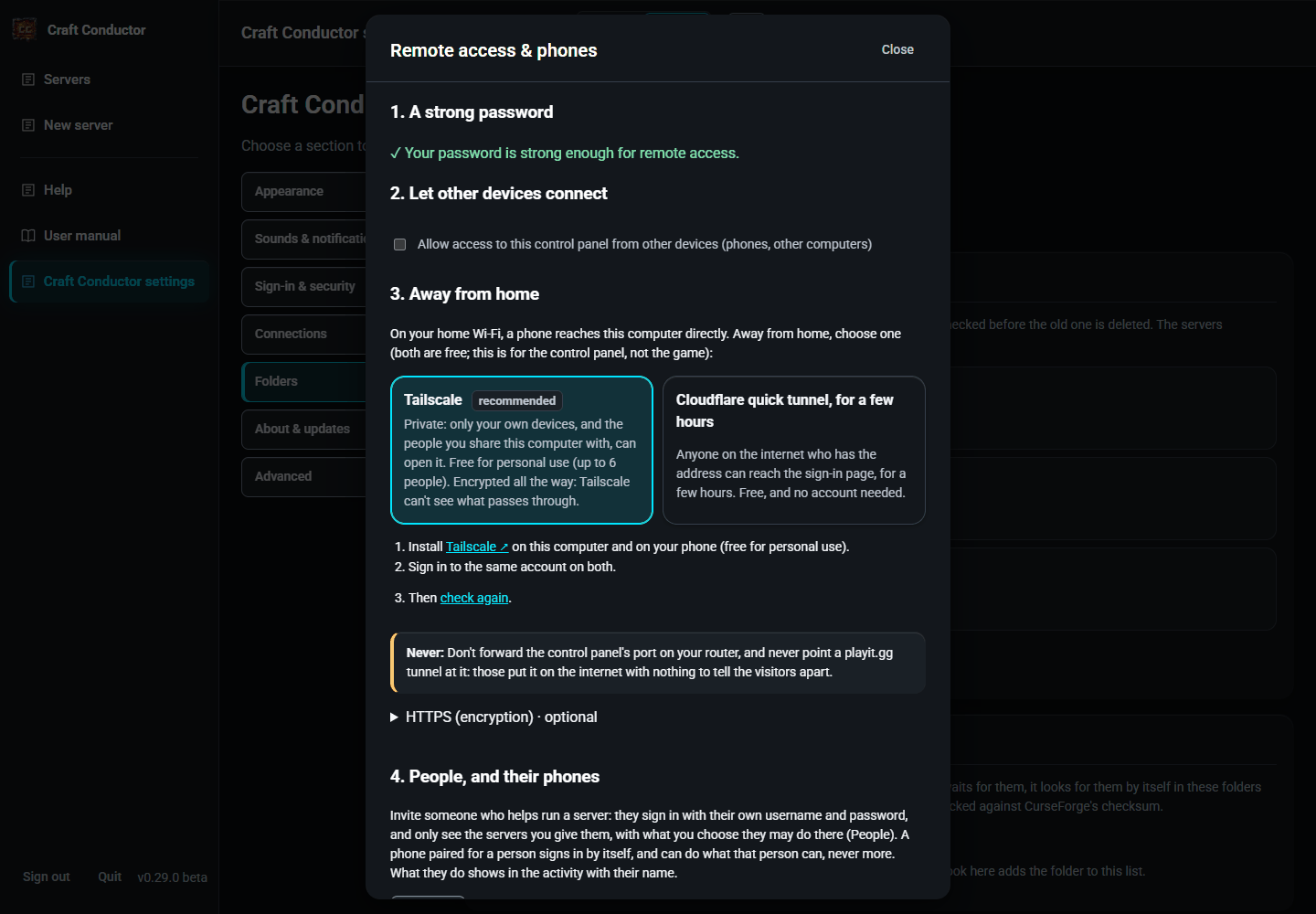Open the Tailscale install link
Image resolution: width=1316 pixels, height=914 pixels.
[477, 547]
